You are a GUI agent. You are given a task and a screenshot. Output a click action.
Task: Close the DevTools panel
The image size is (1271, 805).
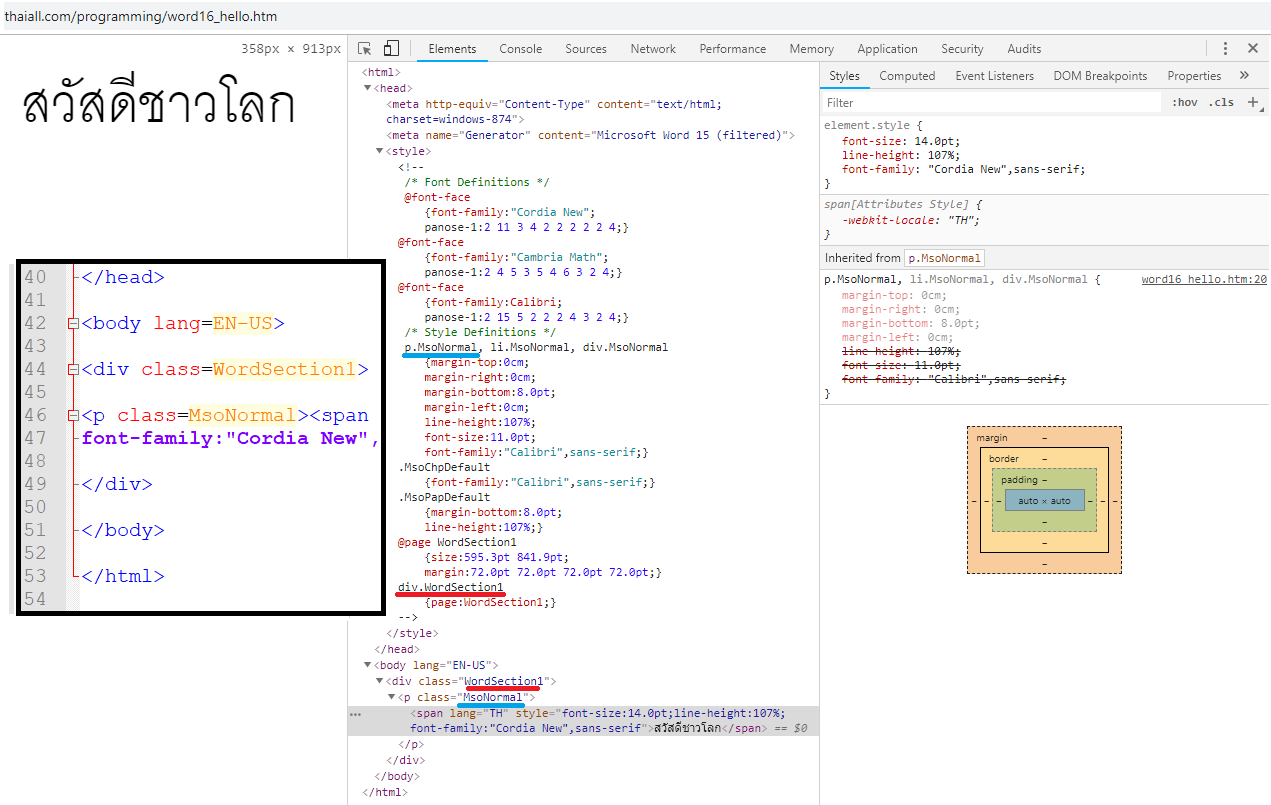pyautogui.click(x=1252, y=49)
